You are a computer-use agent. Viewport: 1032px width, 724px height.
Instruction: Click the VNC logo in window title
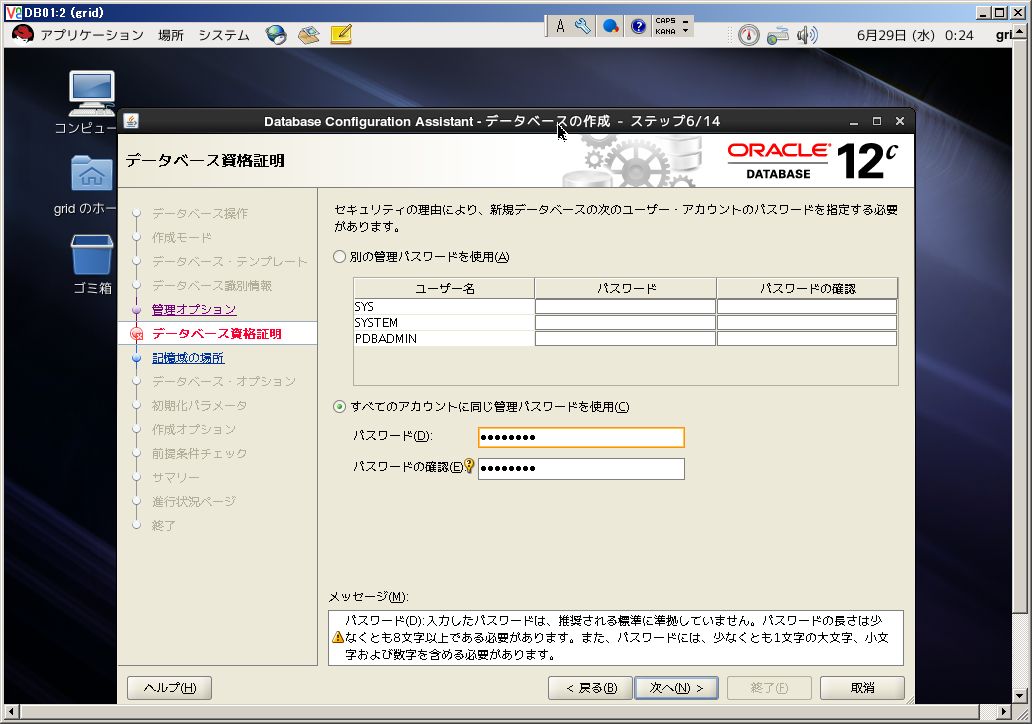pyautogui.click(x=13, y=13)
